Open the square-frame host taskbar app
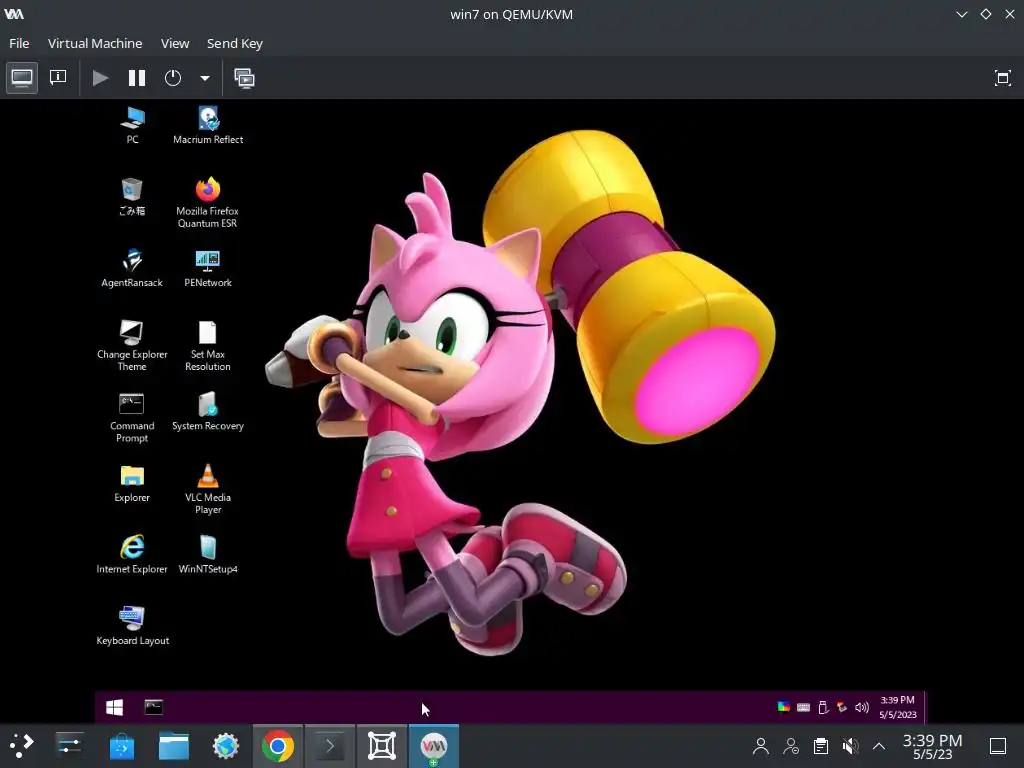Viewport: 1024px width, 768px height. (x=382, y=745)
